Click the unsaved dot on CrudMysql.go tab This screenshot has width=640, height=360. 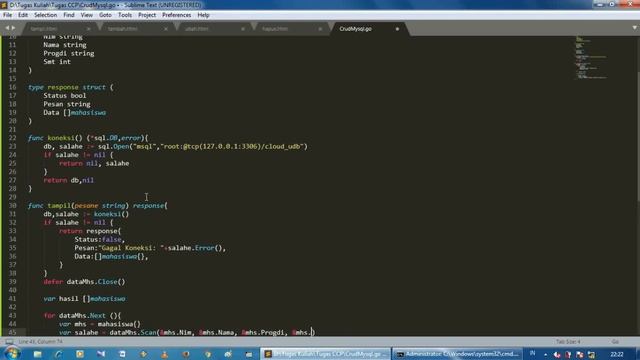(x=397, y=29)
